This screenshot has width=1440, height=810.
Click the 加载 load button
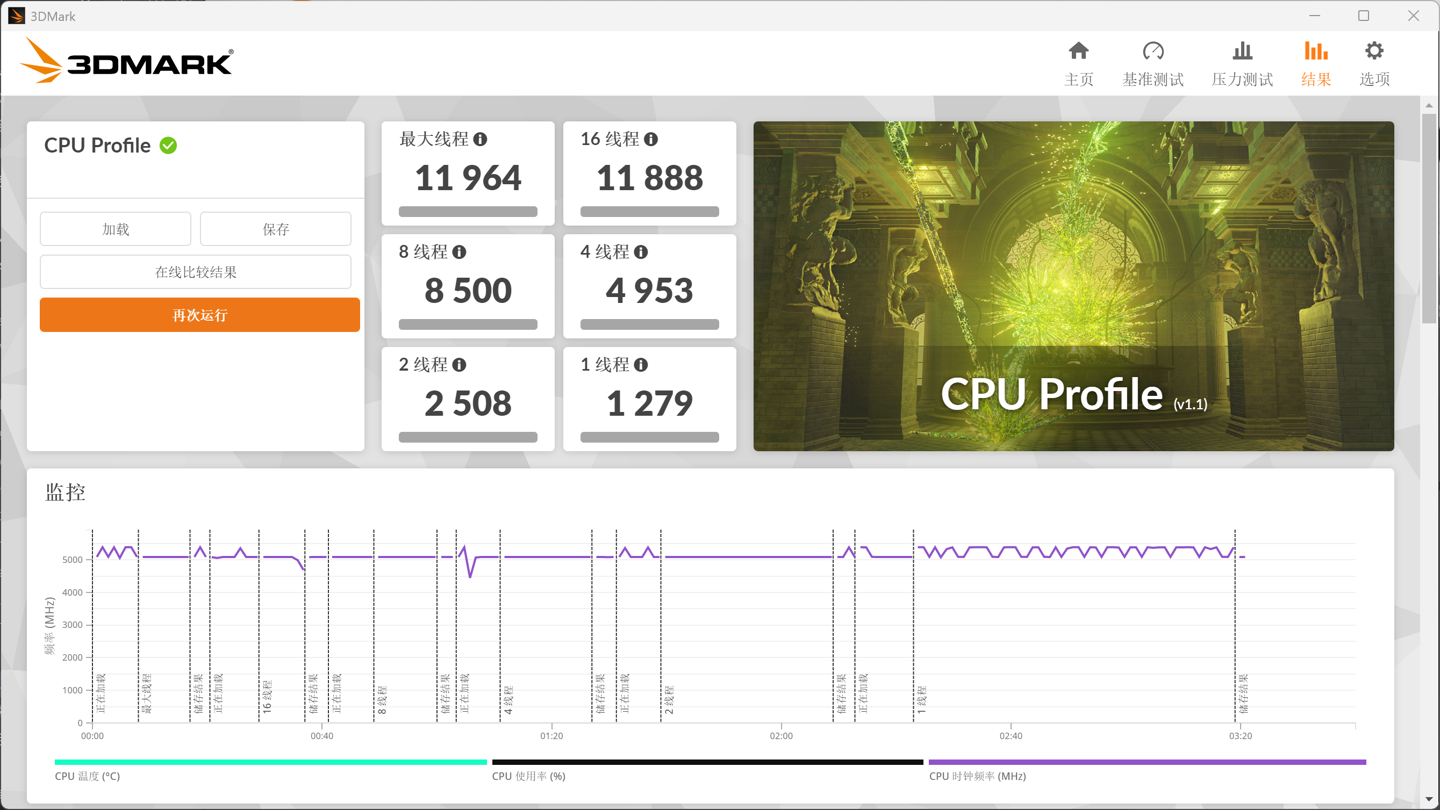coord(116,229)
